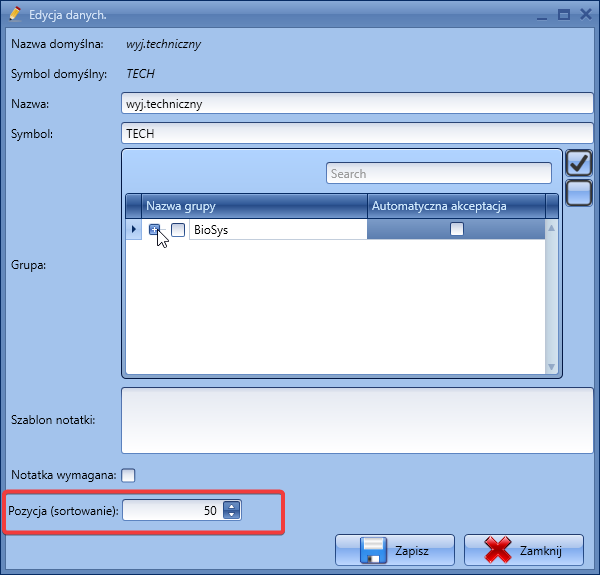
Task: Minimize the Edycja danych window
Action: pyautogui.click(x=541, y=15)
